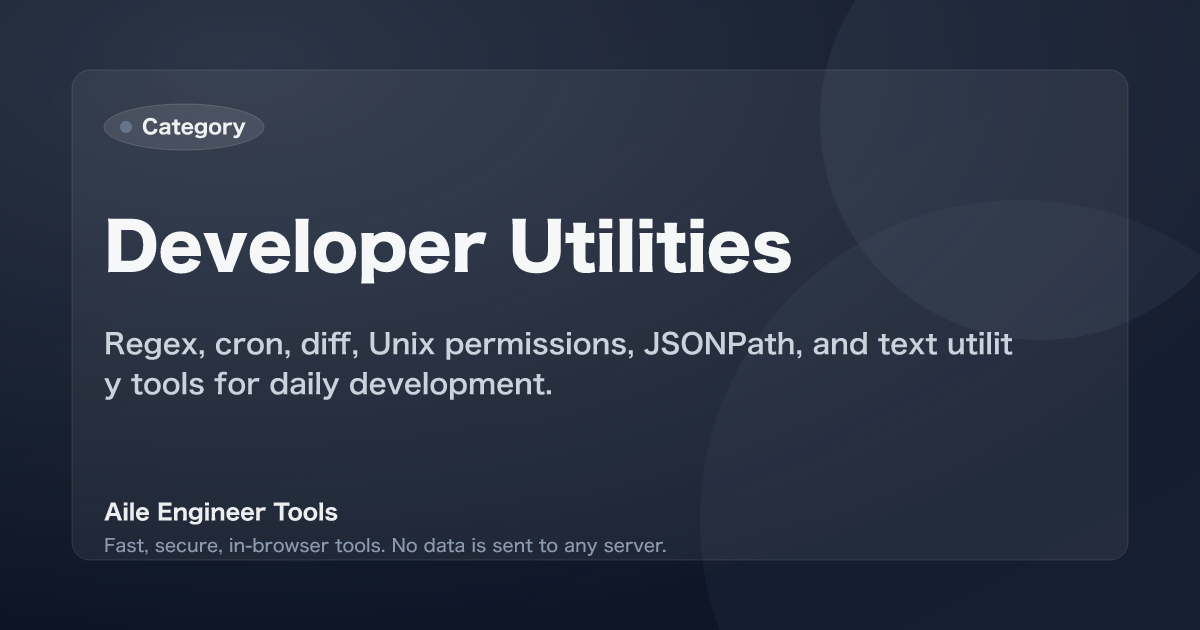The width and height of the screenshot is (1200, 630).
Task: Click the Category badge pill
Action: click(184, 127)
